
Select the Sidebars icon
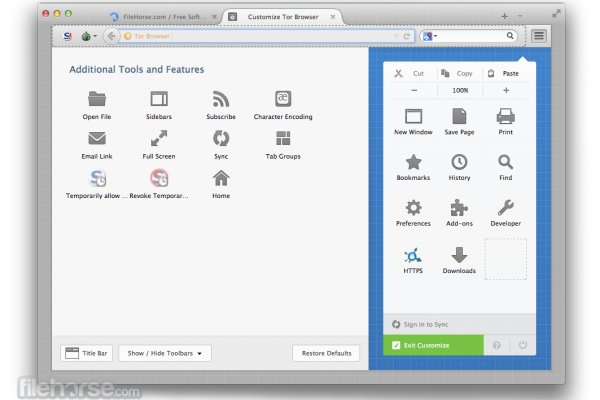point(158,99)
